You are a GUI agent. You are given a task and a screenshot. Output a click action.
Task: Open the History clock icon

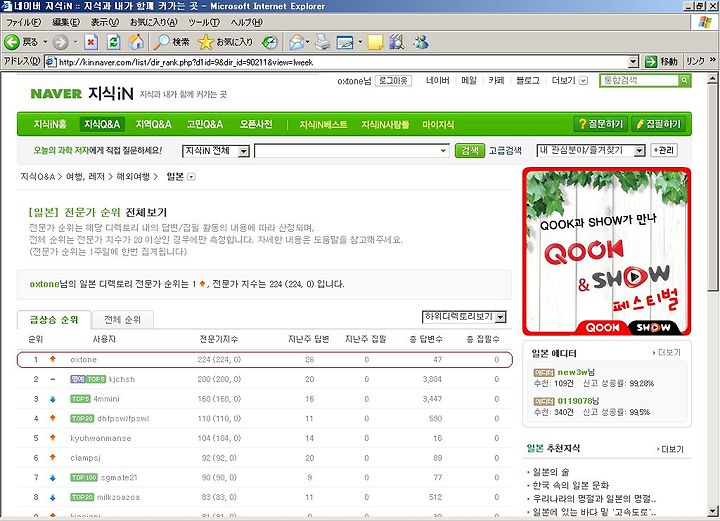click(x=270, y=42)
